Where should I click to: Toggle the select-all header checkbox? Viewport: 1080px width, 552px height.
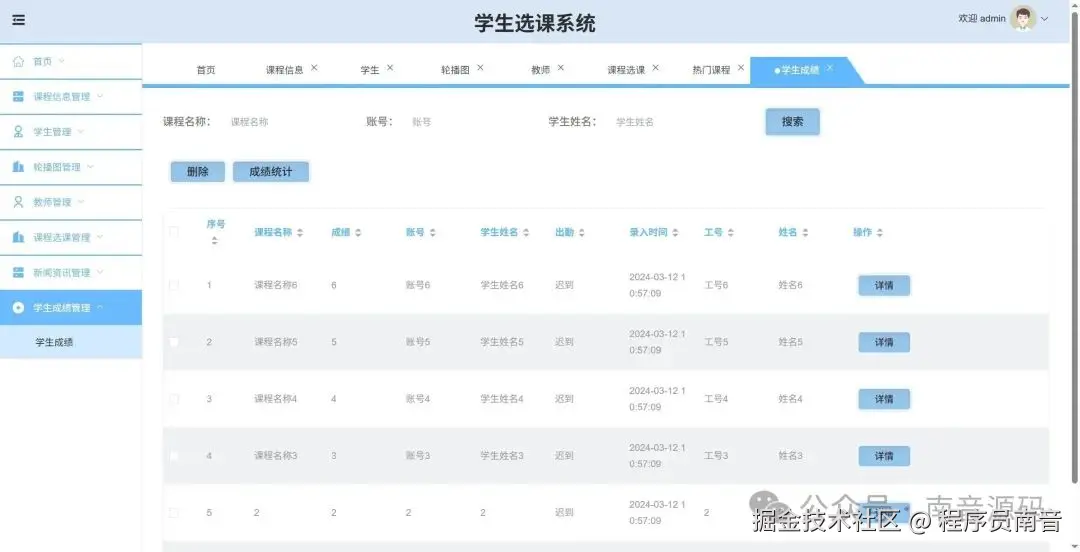coord(174,232)
